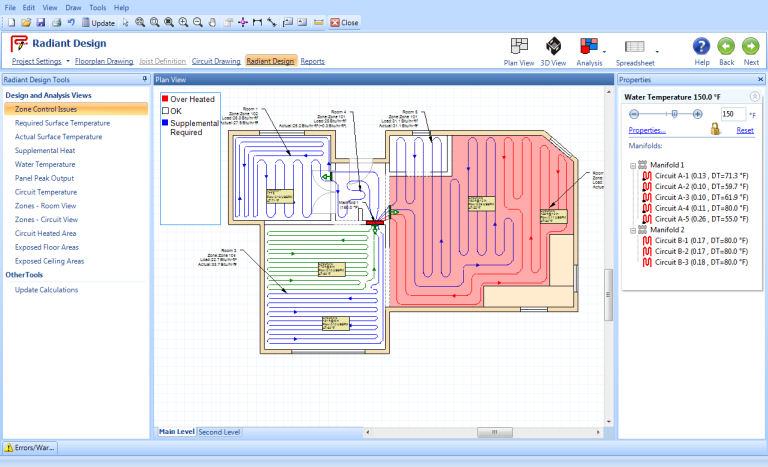Click the zoom in magnifier icon
This screenshot has height=467, width=768.
pos(183,23)
